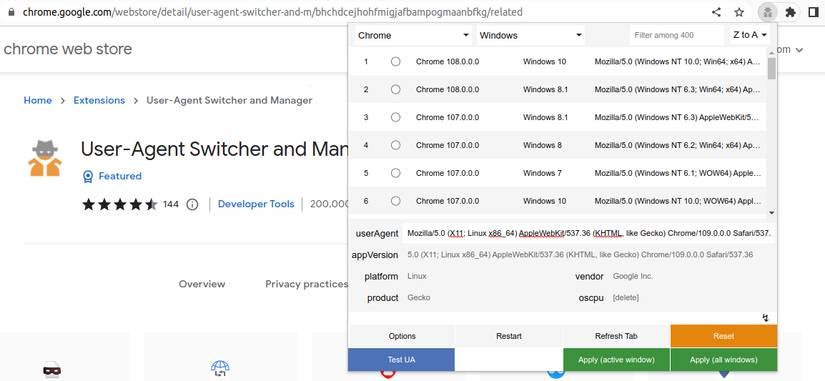Screen dimensions: 825x381
Task: Click the vendor field showing Google Inc.
Action: tap(692, 276)
